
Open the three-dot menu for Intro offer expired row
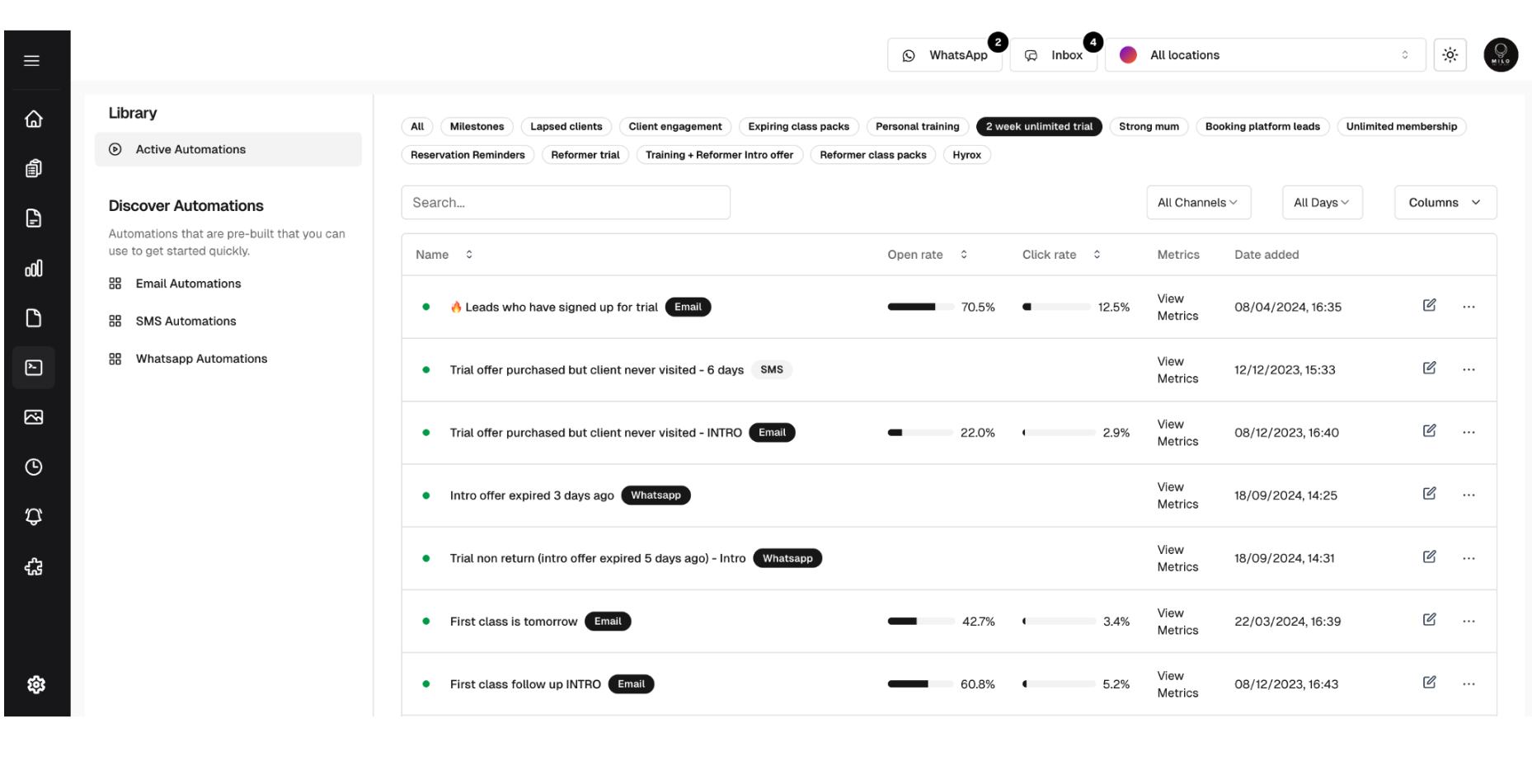pos(1469,495)
